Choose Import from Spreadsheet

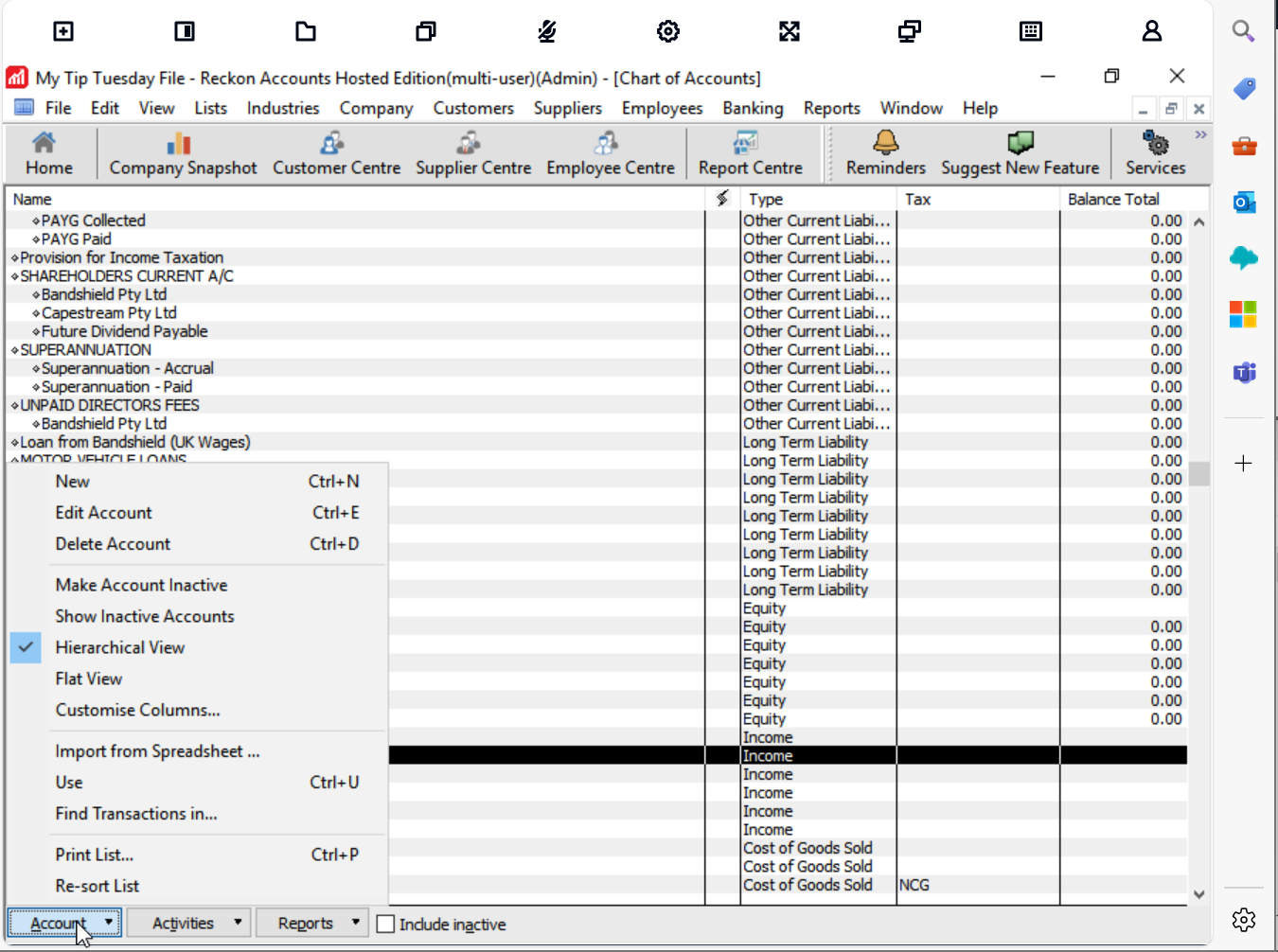click(x=197, y=751)
